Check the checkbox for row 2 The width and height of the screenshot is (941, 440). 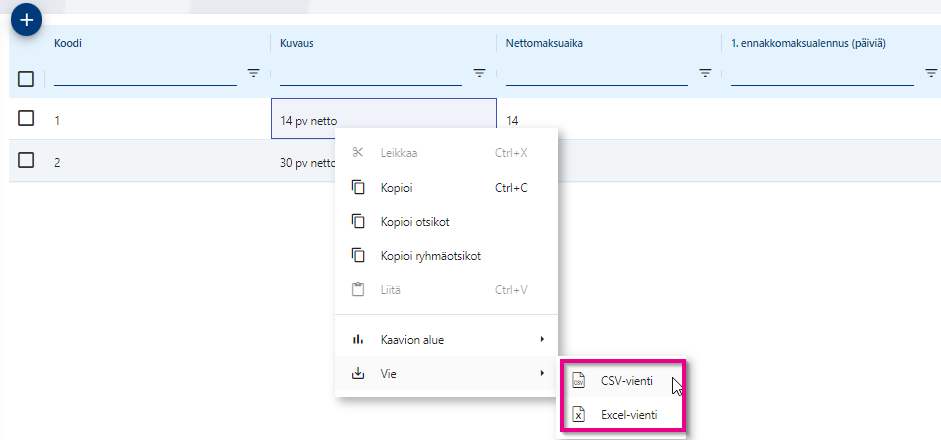(27, 160)
